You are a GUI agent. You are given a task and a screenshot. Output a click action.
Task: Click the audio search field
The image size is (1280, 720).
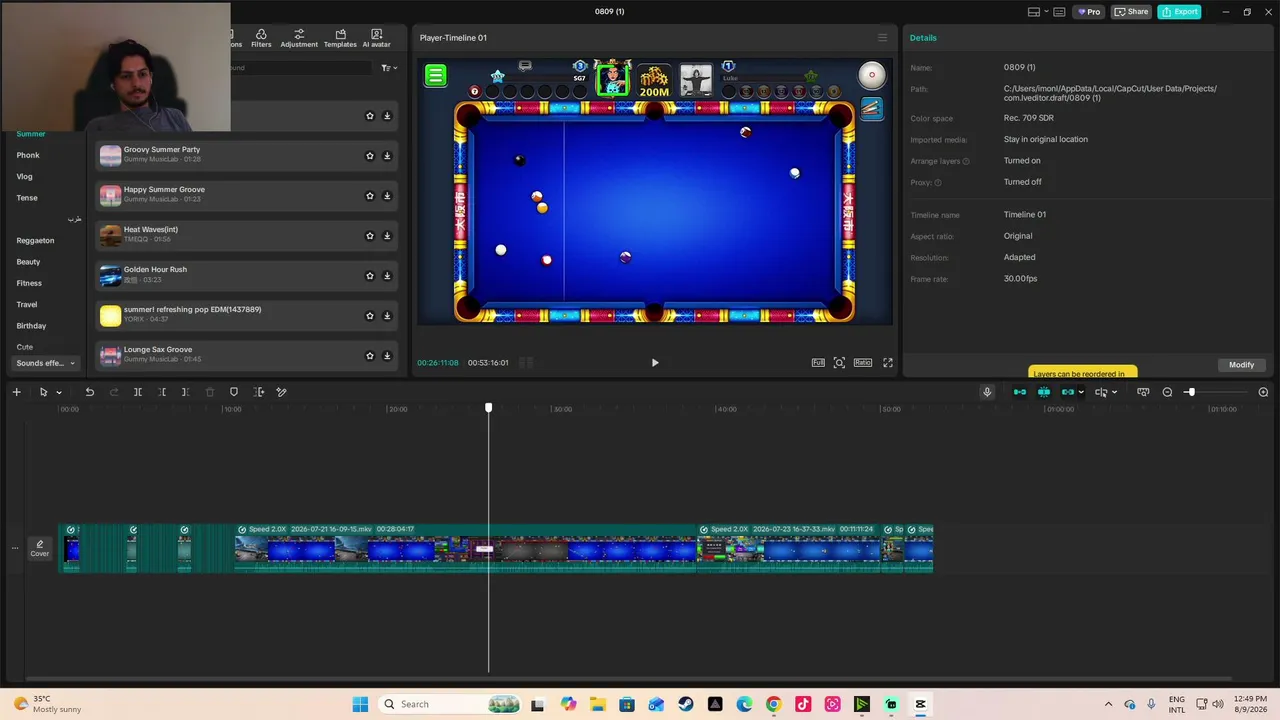(x=300, y=68)
